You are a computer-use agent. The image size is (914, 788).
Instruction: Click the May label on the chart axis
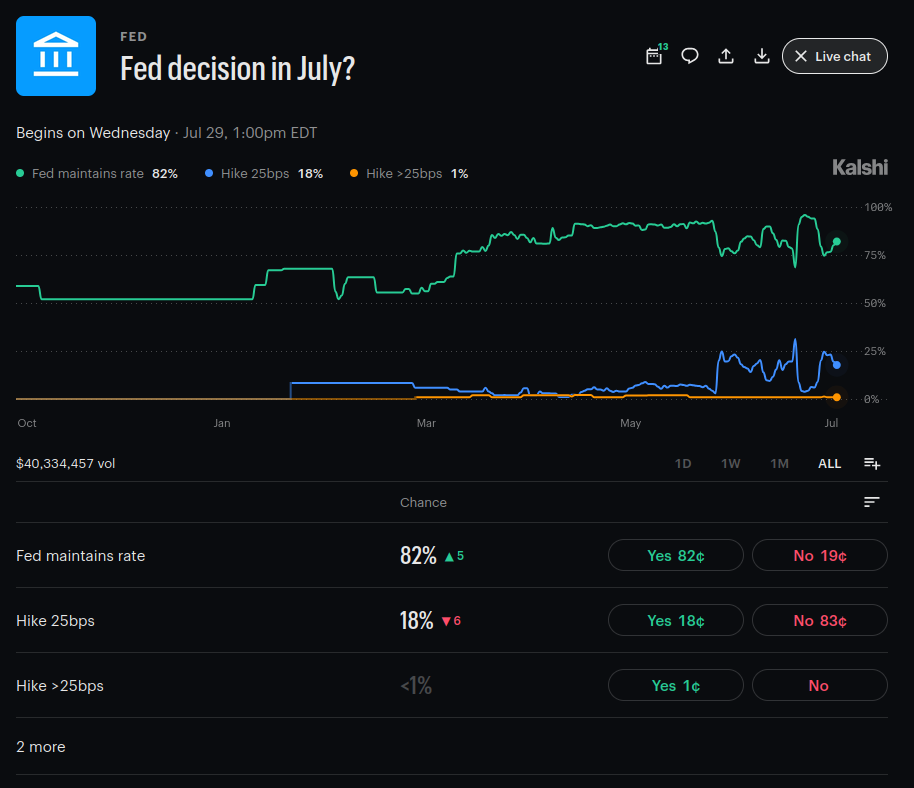point(631,423)
